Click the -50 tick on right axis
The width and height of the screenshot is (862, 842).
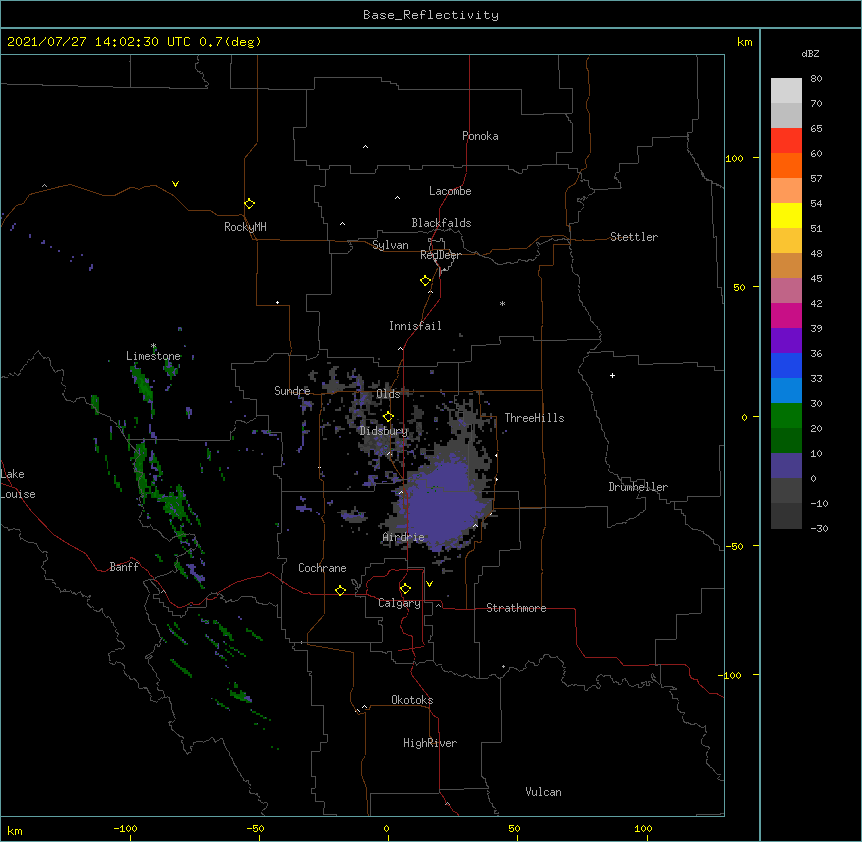[734, 546]
